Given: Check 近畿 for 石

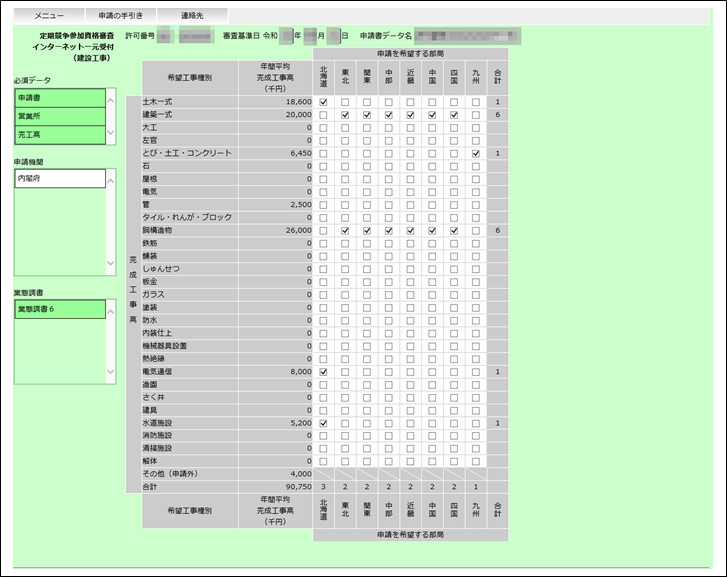Looking at the screenshot, I should [410, 166].
